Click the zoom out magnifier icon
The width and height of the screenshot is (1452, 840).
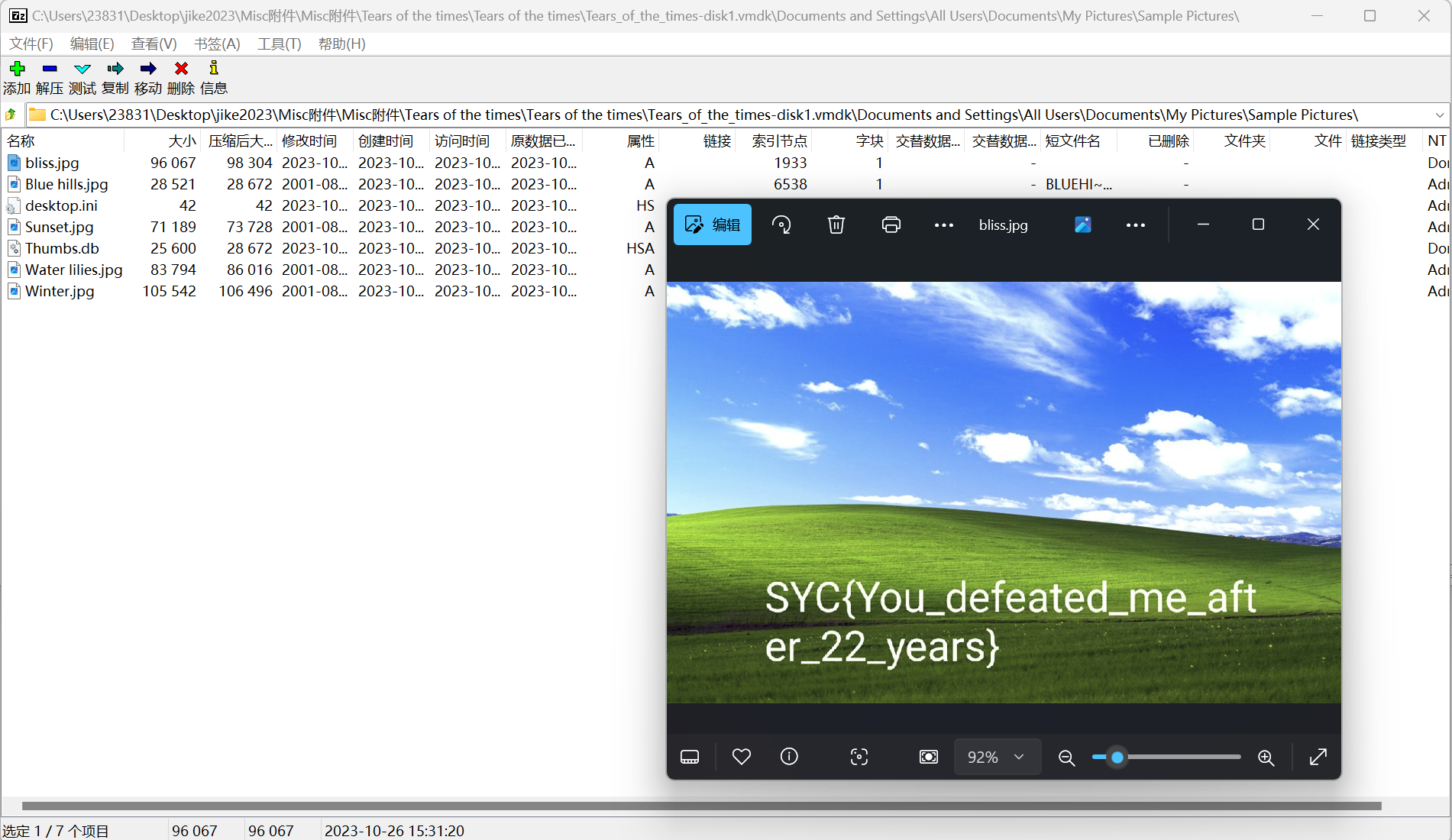click(x=1067, y=757)
